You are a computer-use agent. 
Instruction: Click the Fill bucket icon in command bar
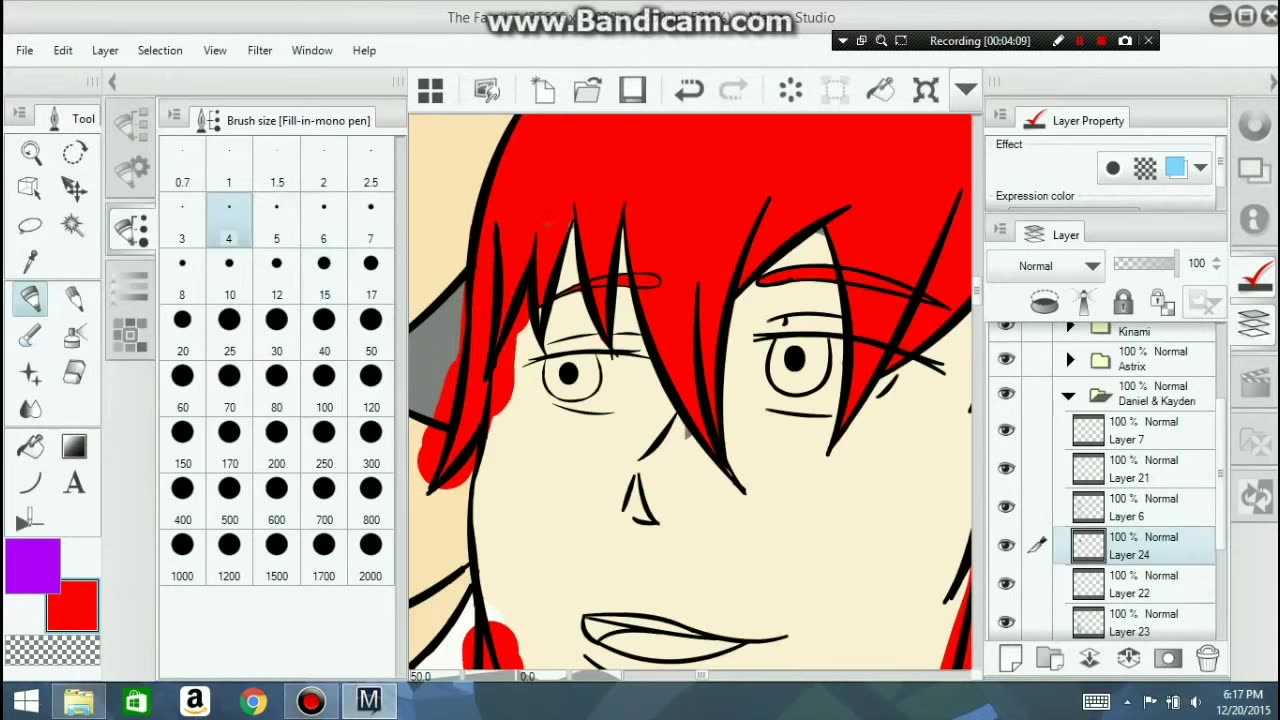pos(880,91)
